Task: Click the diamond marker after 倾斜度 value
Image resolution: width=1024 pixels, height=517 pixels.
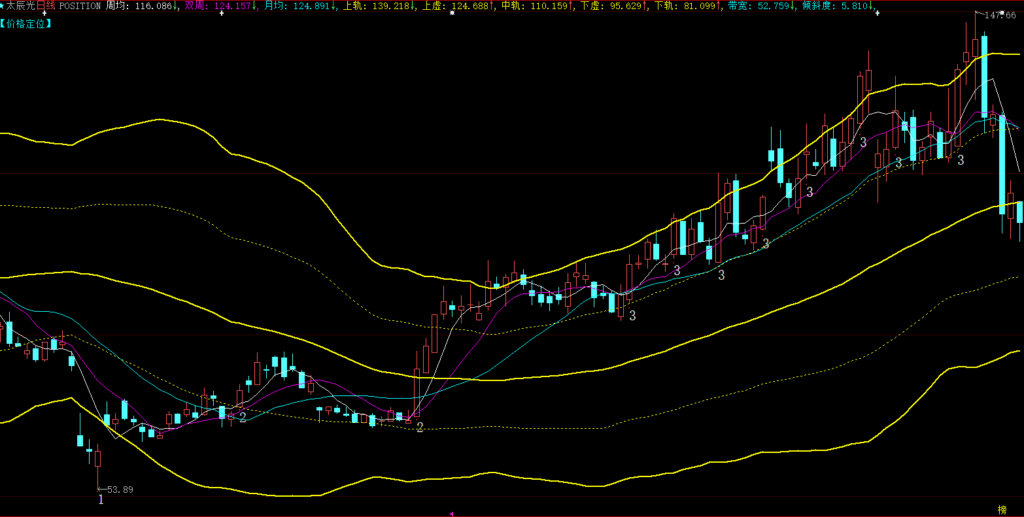Action: (877, 13)
